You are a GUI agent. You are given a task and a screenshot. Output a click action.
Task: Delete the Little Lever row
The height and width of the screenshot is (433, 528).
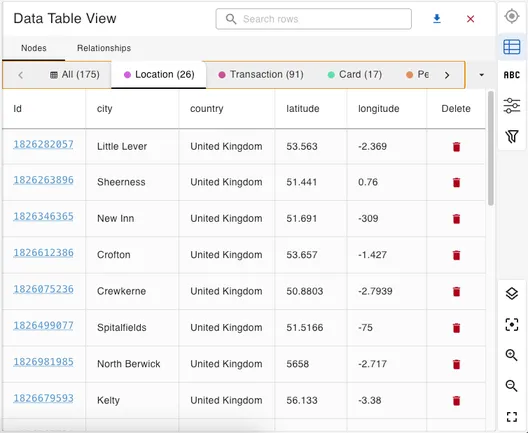point(456,147)
